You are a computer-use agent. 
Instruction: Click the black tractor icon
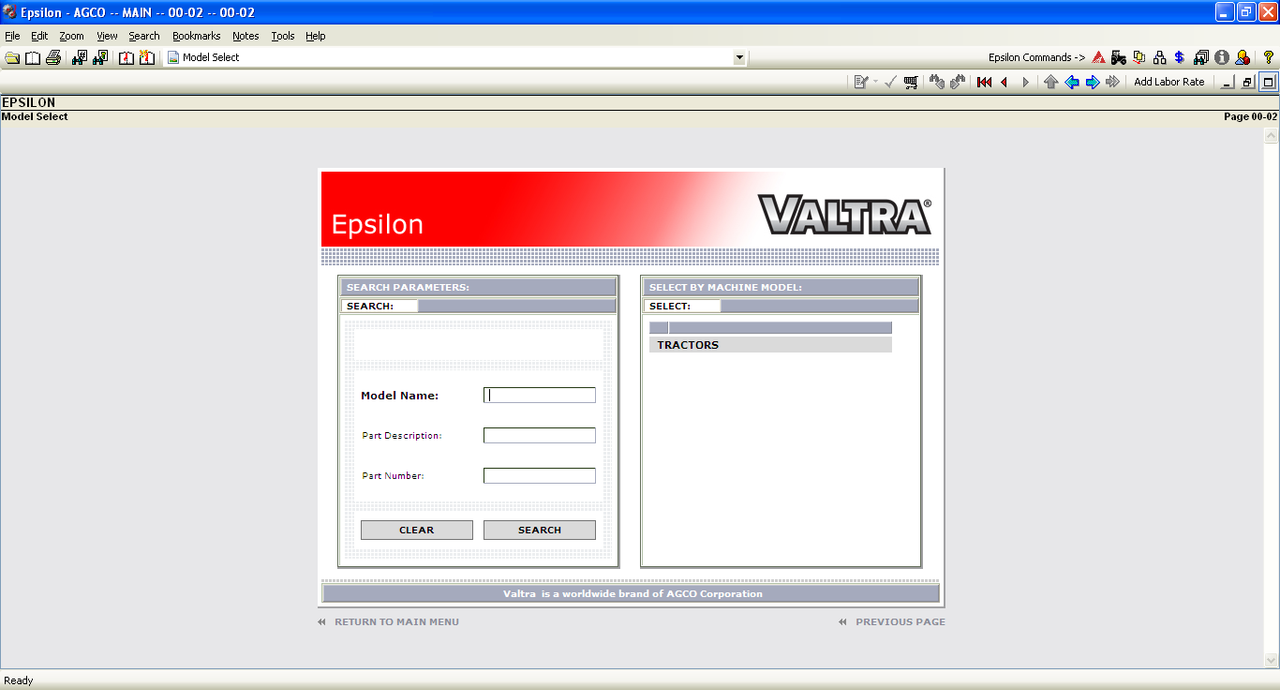[x=1119, y=58]
